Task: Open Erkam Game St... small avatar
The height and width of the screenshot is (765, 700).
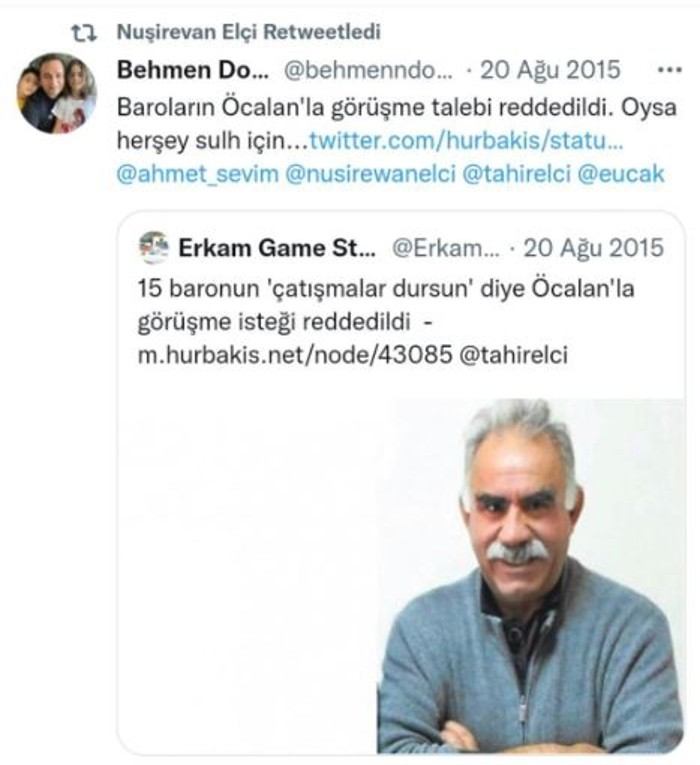Action: click(x=154, y=247)
